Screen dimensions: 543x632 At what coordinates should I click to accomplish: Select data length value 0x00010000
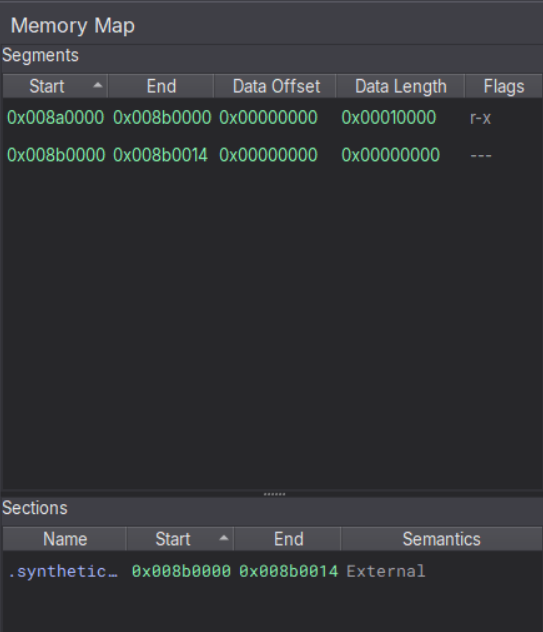point(389,118)
